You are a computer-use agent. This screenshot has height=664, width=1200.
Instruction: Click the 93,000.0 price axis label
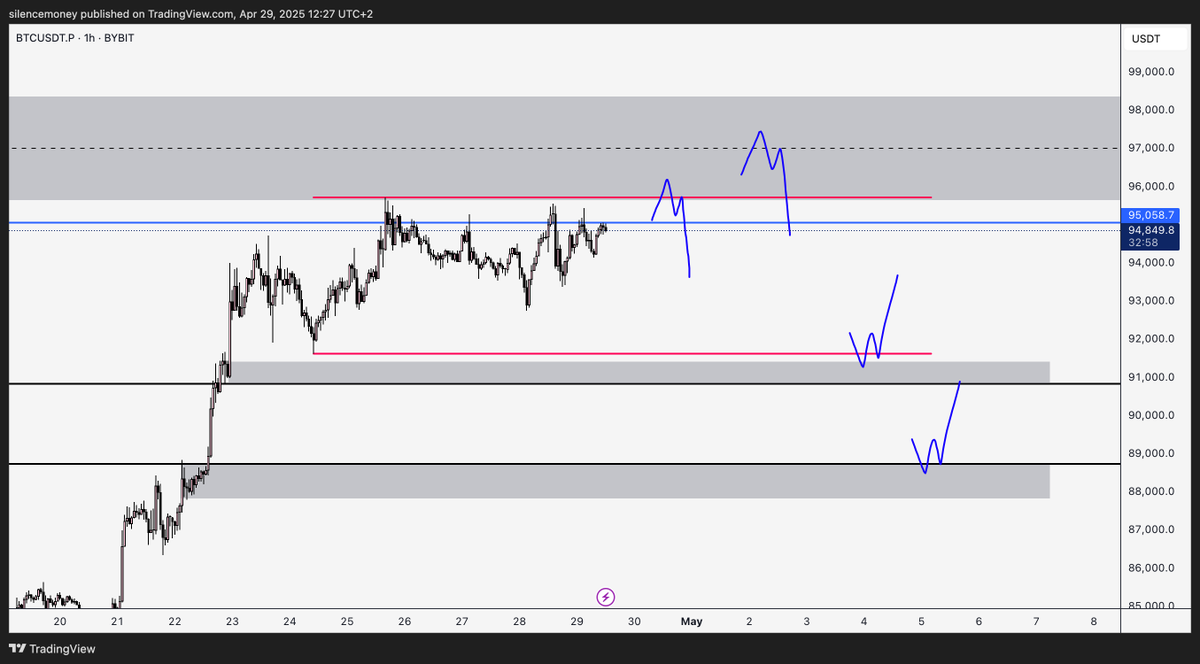click(x=1151, y=301)
